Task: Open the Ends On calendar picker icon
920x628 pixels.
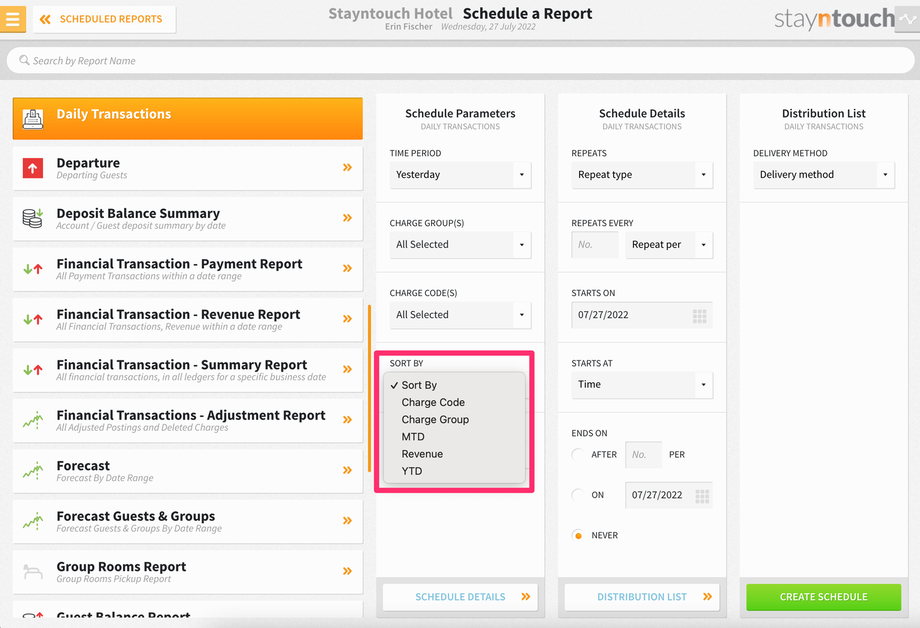Action: [x=702, y=497]
